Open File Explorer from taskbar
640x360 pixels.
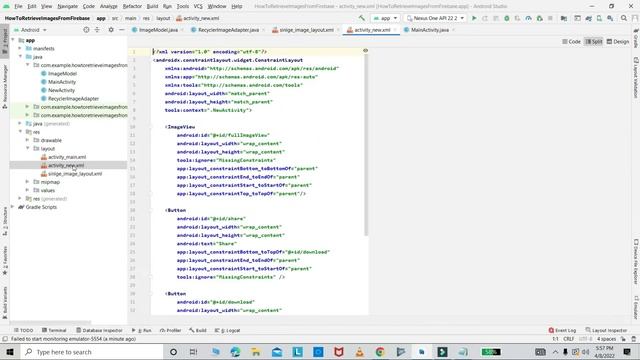tap(256, 352)
